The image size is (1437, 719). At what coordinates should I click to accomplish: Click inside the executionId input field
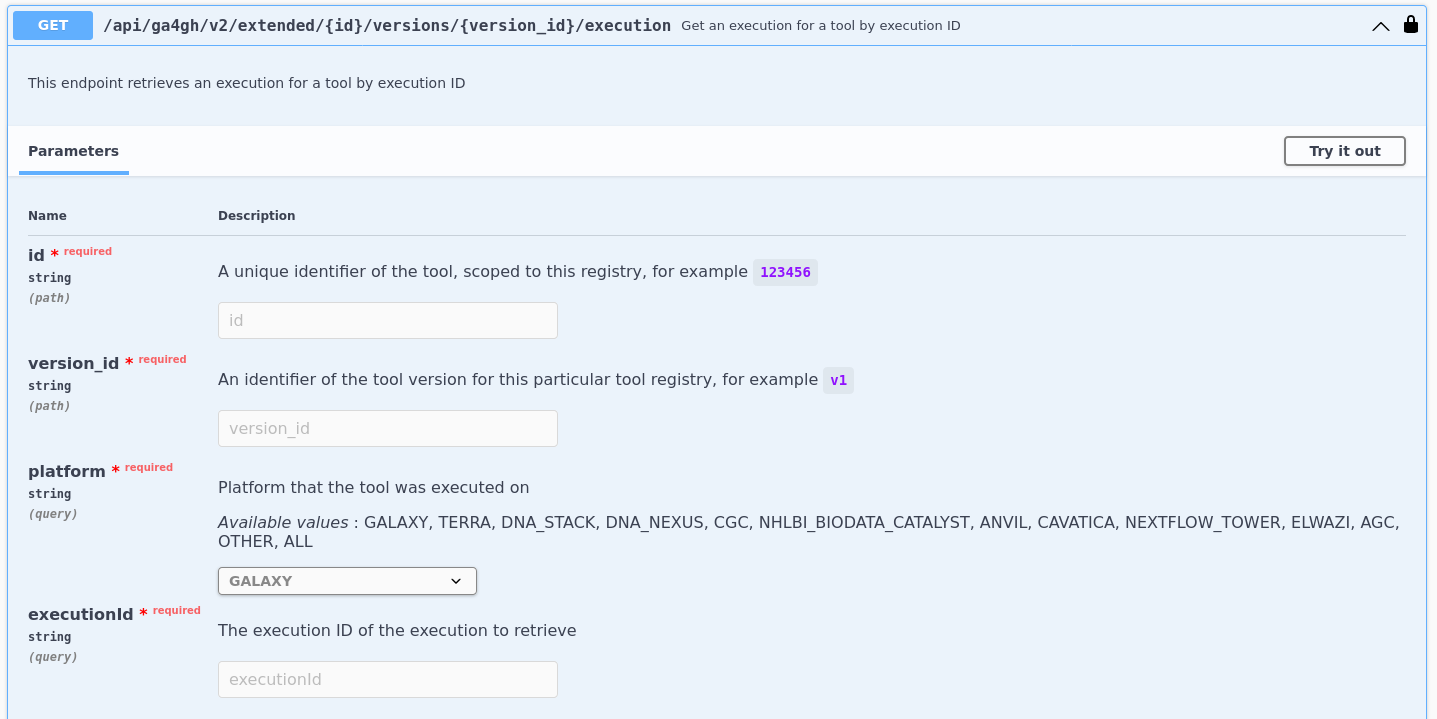coord(387,679)
